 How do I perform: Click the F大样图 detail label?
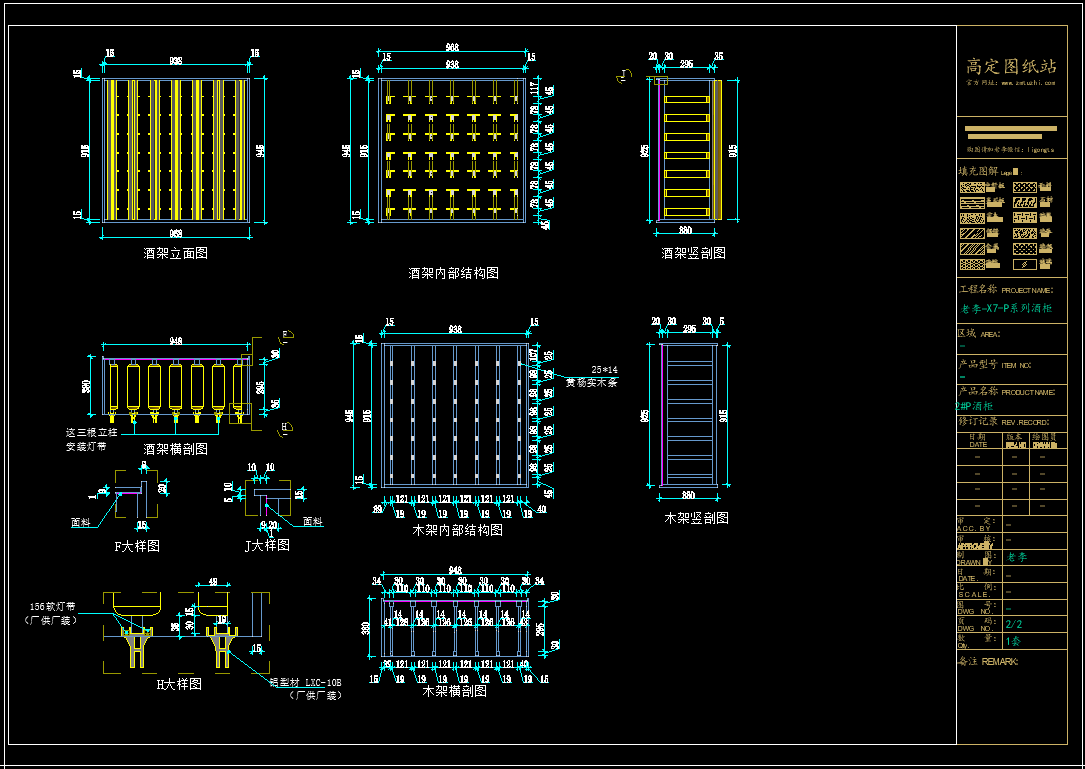137,546
